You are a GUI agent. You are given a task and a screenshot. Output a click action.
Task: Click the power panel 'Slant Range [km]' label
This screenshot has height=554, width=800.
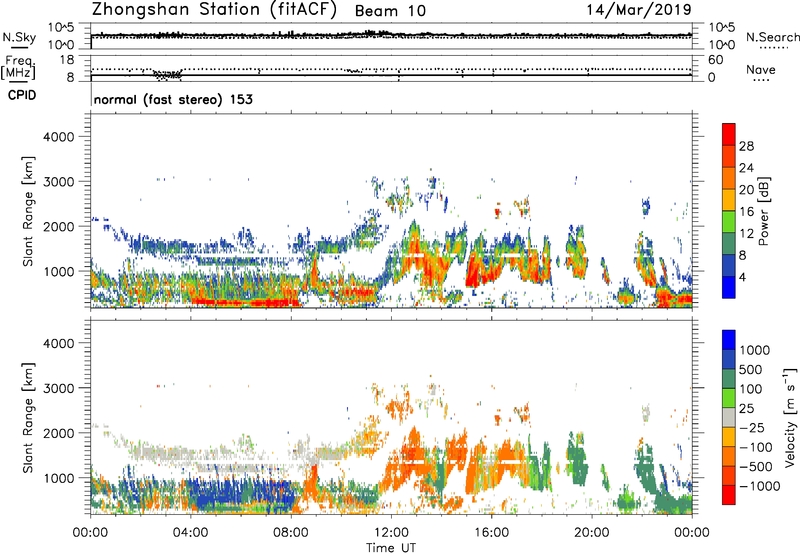pos(28,211)
